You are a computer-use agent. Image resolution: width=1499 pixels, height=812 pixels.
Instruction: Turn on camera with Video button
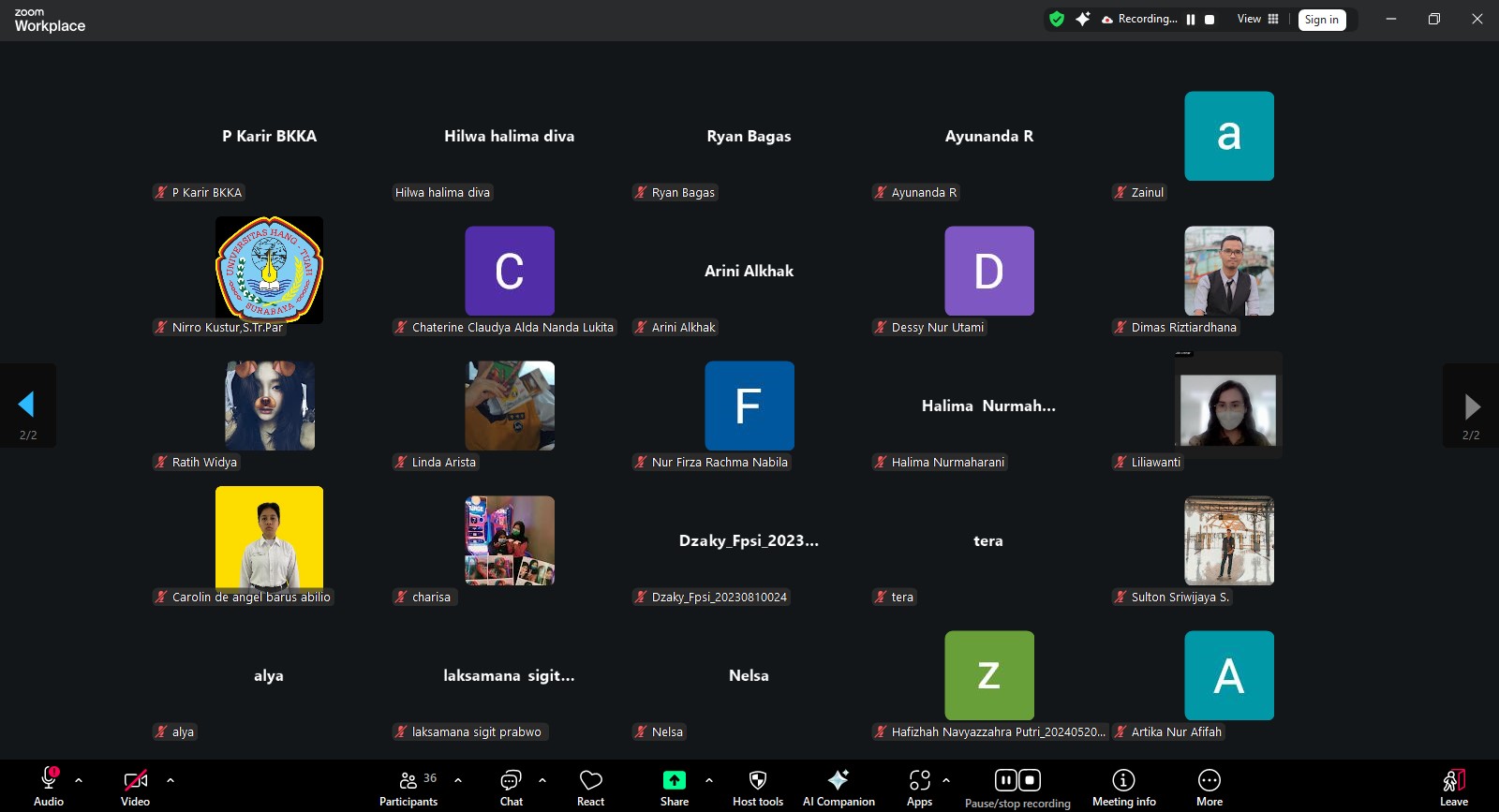pyautogui.click(x=135, y=788)
